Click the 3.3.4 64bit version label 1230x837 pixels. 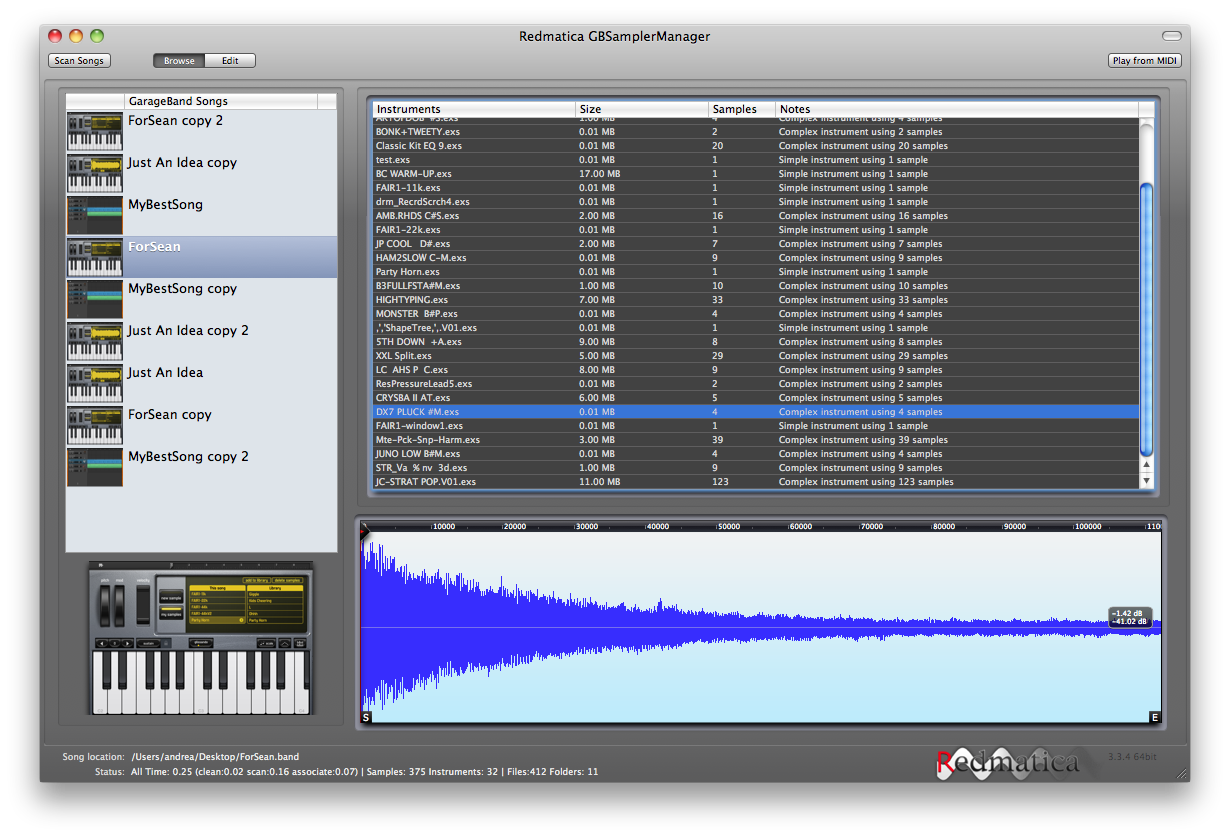1133,757
